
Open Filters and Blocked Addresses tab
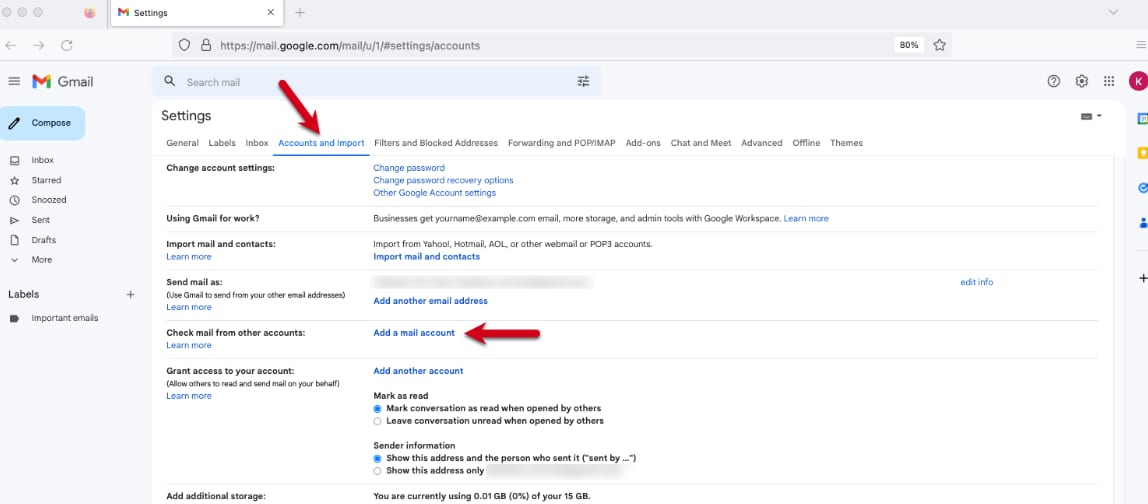tap(436, 143)
